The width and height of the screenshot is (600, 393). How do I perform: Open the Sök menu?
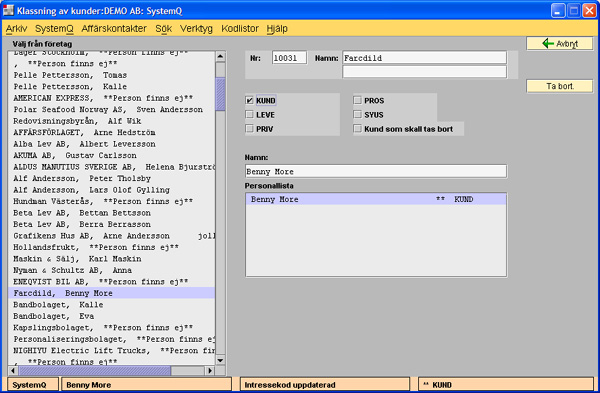pyautogui.click(x=163, y=29)
